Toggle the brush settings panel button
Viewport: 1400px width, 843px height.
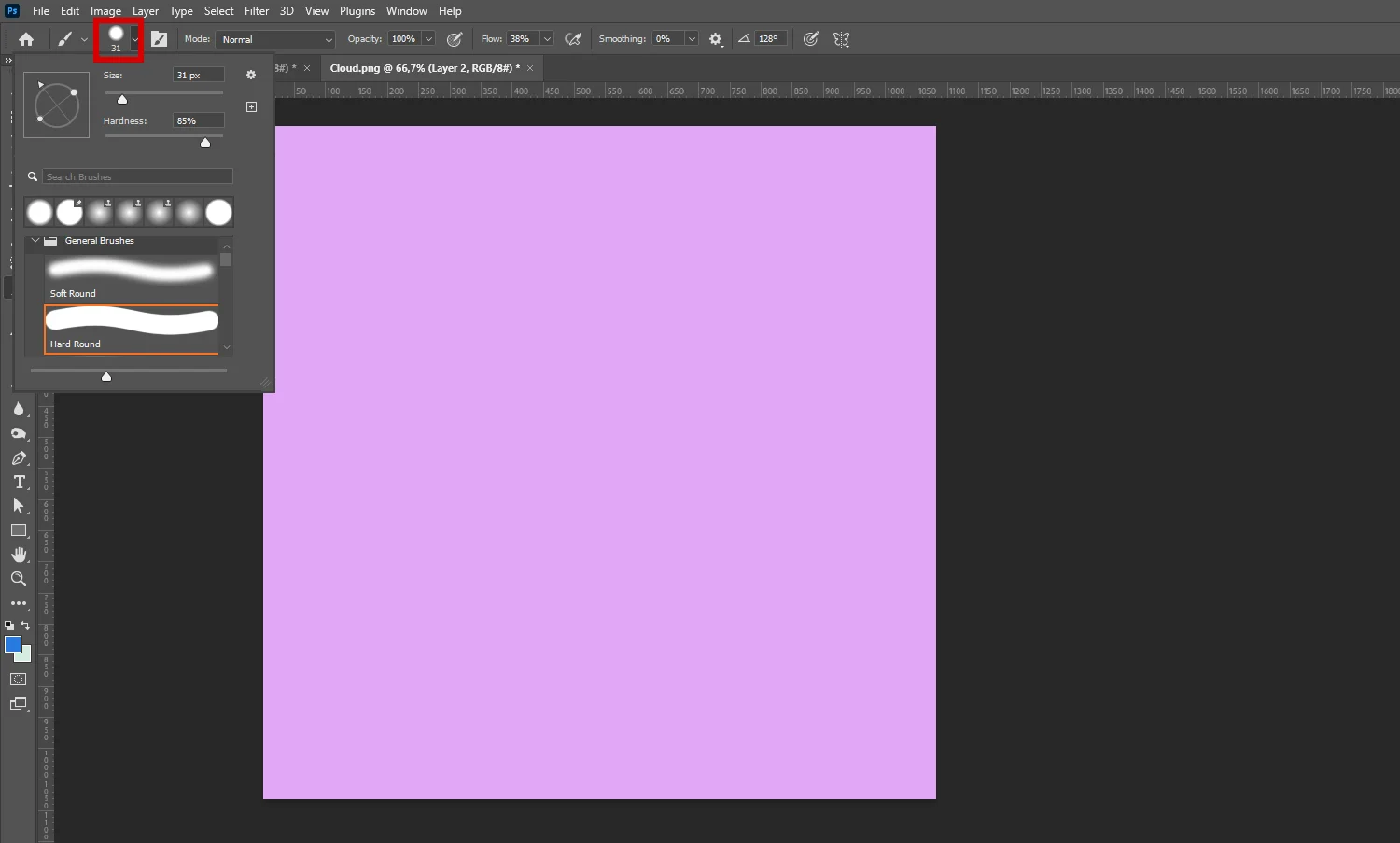pyautogui.click(x=160, y=39)
